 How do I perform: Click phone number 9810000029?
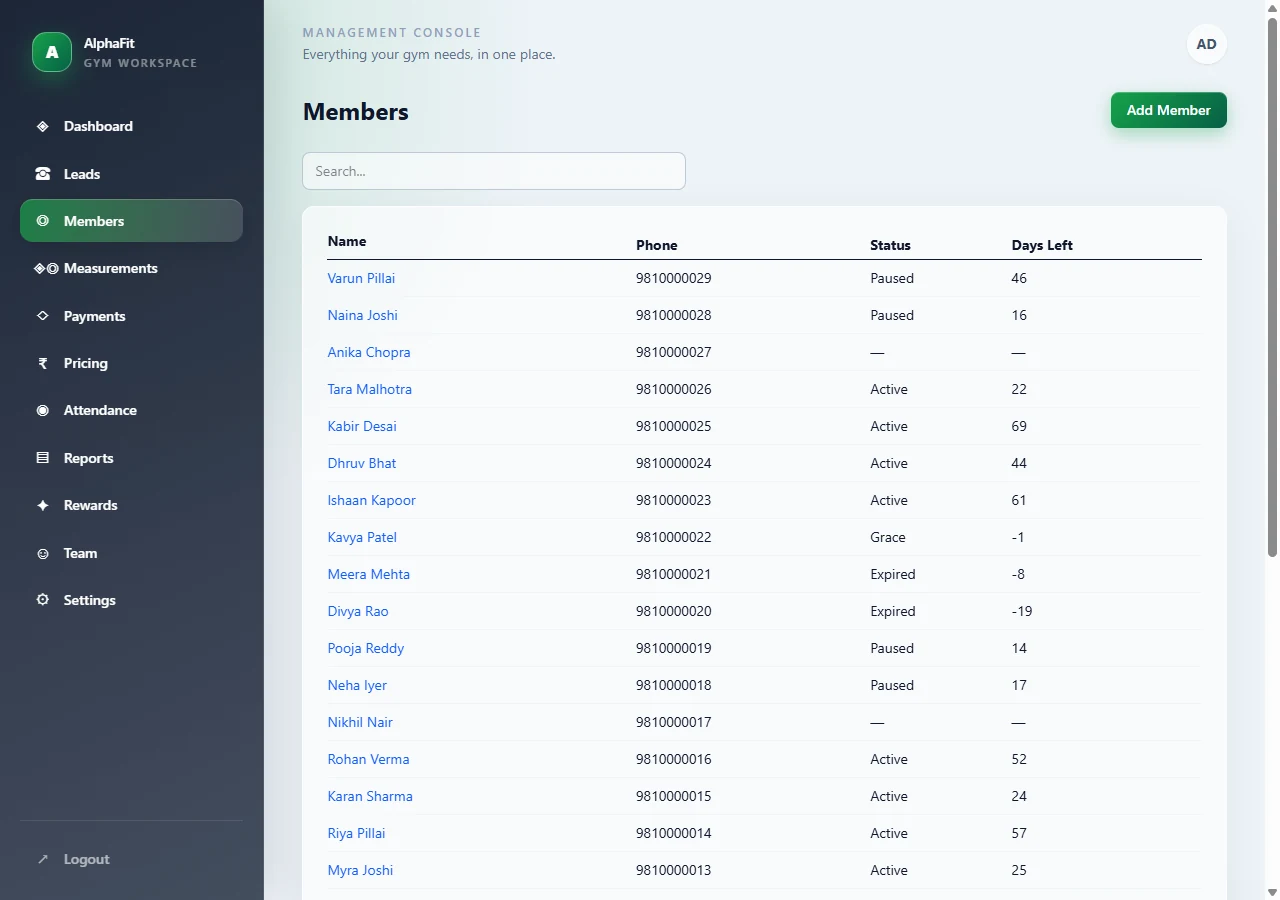coord(674,278)
